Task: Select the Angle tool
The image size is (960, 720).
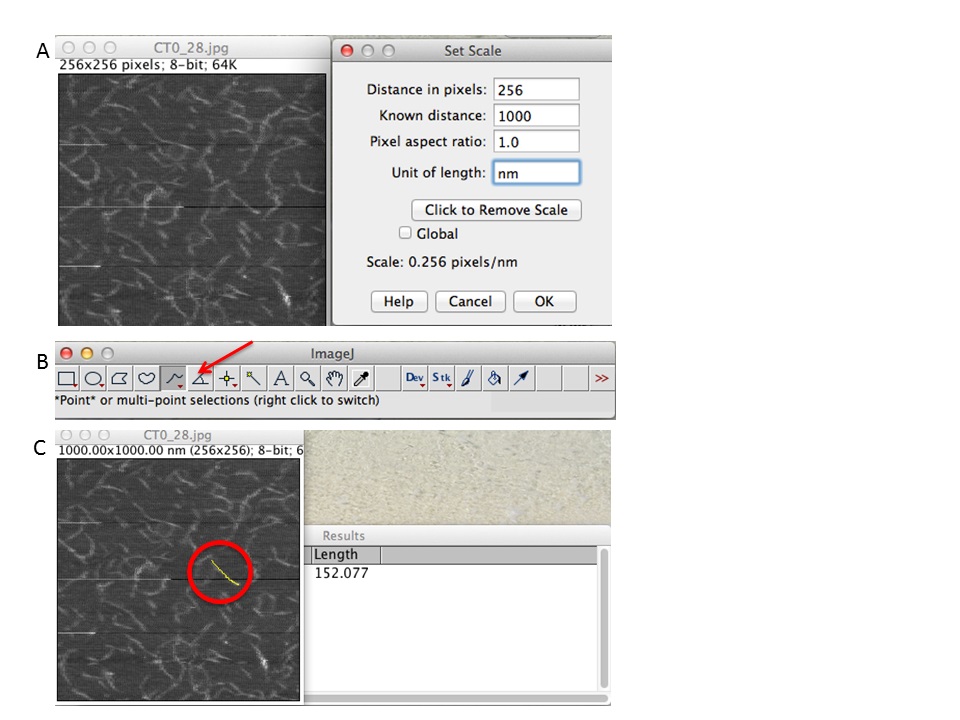Action: (200, 378)
